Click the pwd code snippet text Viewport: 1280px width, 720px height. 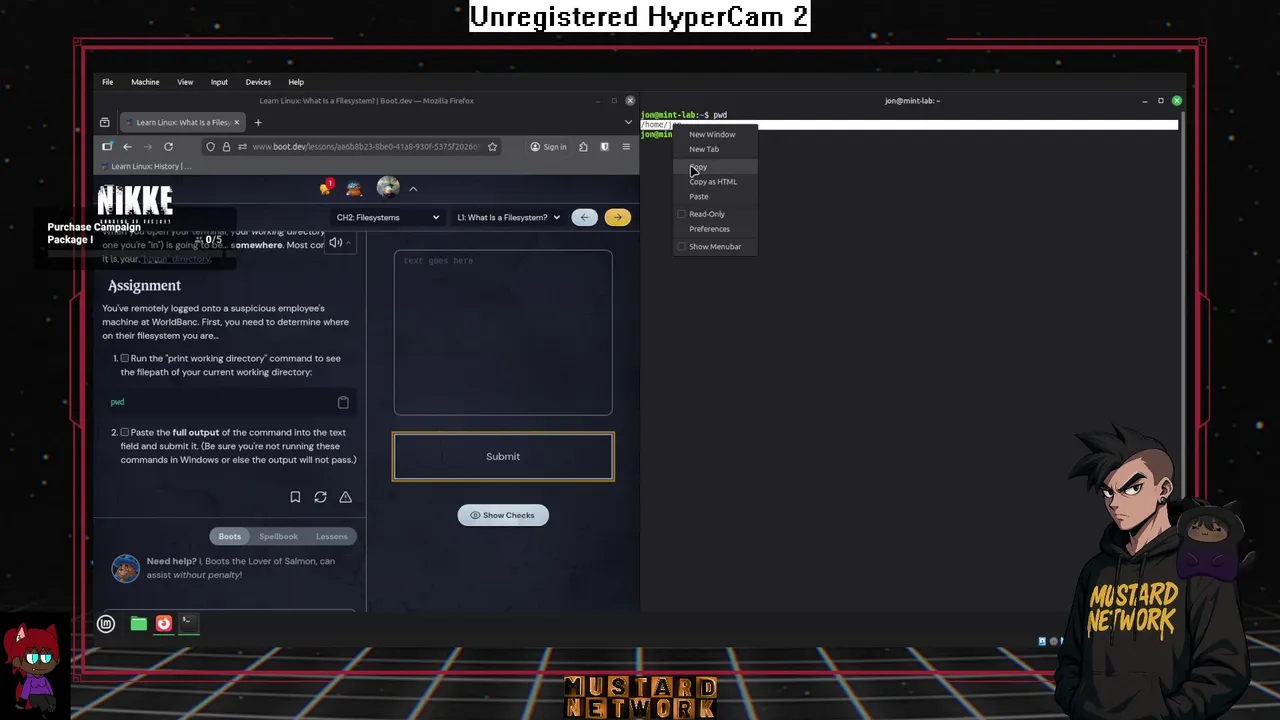[117, 402]
